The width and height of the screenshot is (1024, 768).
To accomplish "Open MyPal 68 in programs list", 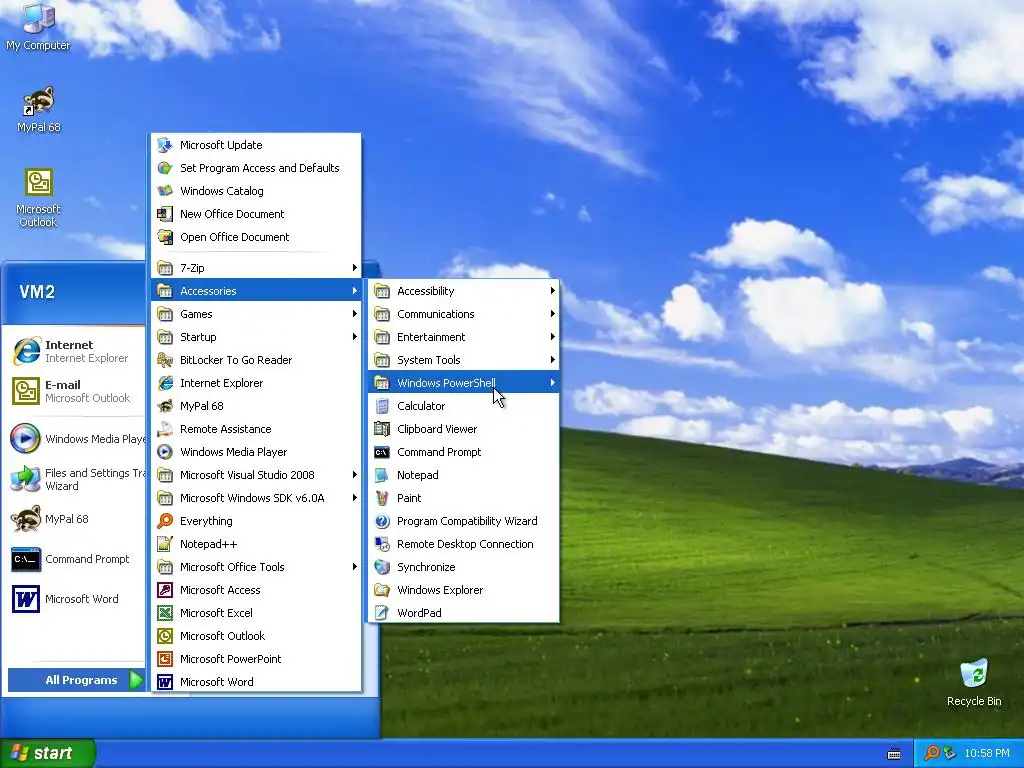I will click(256, 406).
